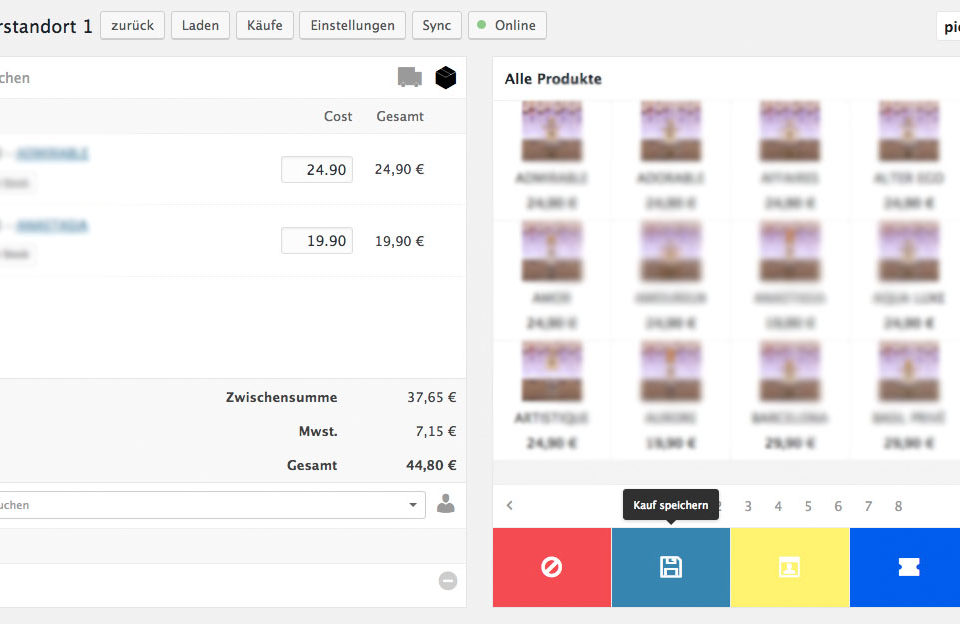Add a customer via the person icon
The width and height of the screenshot is (960, 624).
tap(445, 504)
